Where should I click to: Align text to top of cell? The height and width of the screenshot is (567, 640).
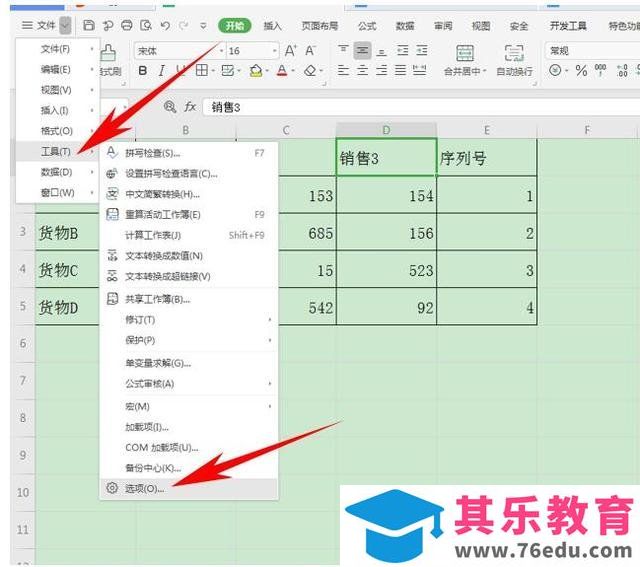point(343,50)
